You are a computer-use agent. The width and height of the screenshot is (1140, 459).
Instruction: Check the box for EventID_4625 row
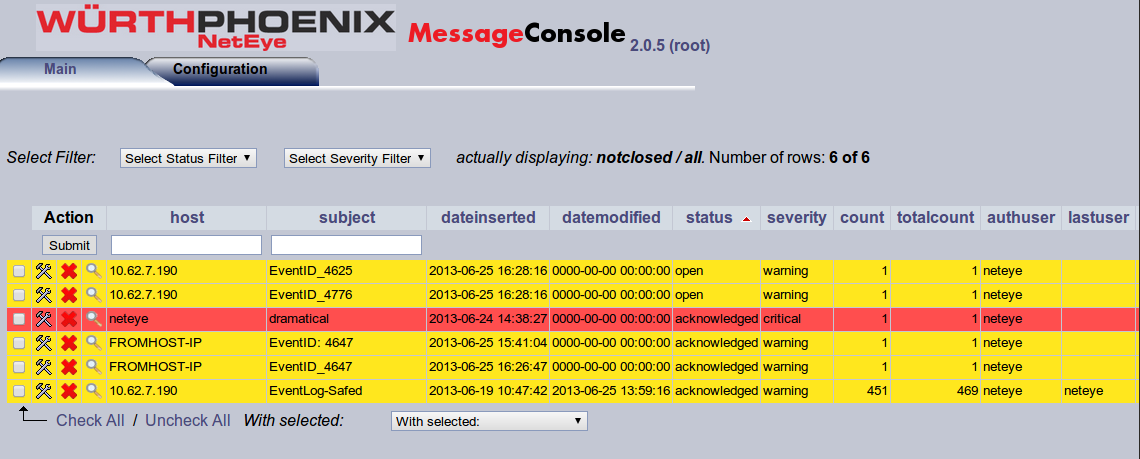coord(19,271)
